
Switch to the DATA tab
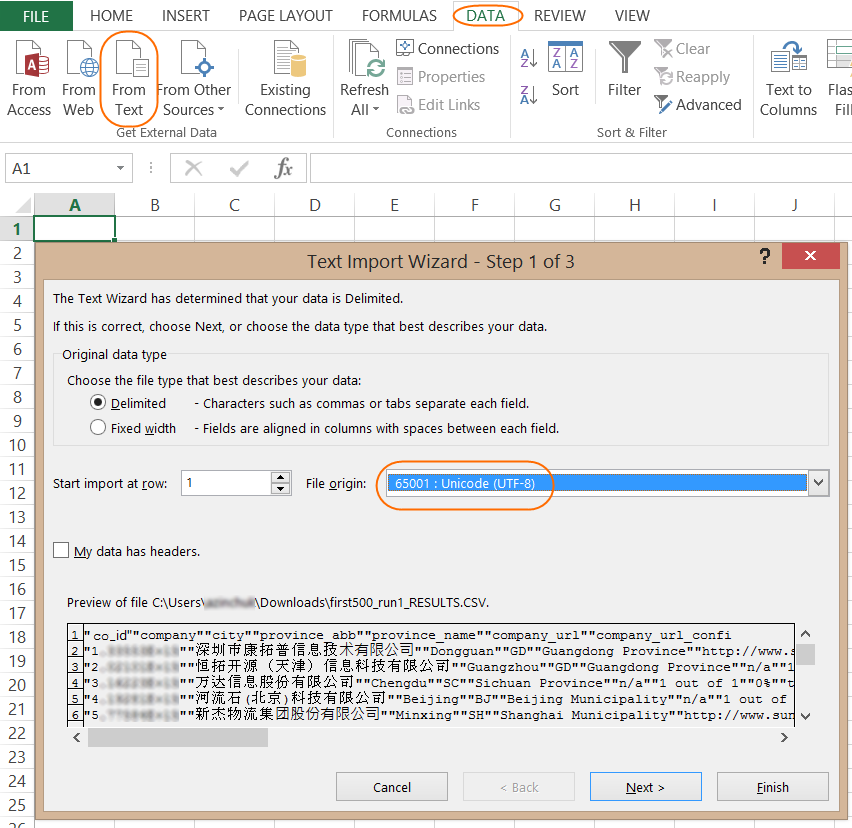pos(486,16)
